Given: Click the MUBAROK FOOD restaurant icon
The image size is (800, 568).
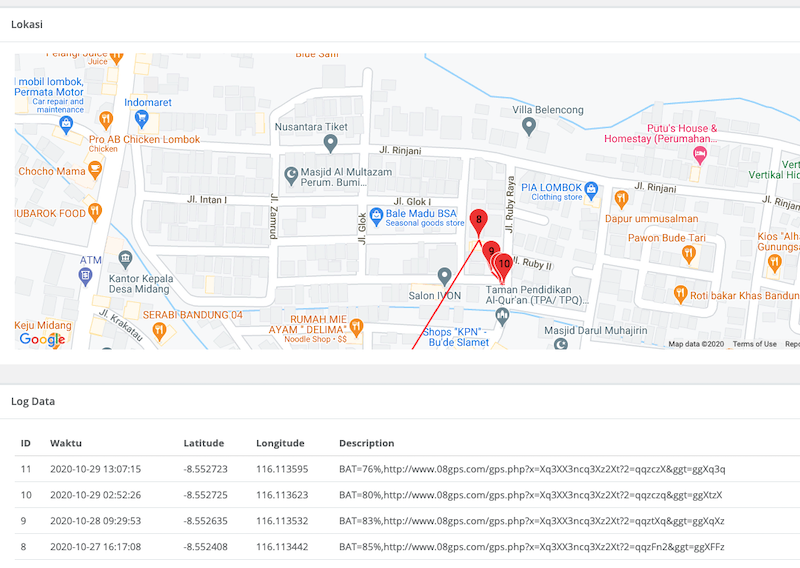Looking at the screenshot, I should (95, 212).
